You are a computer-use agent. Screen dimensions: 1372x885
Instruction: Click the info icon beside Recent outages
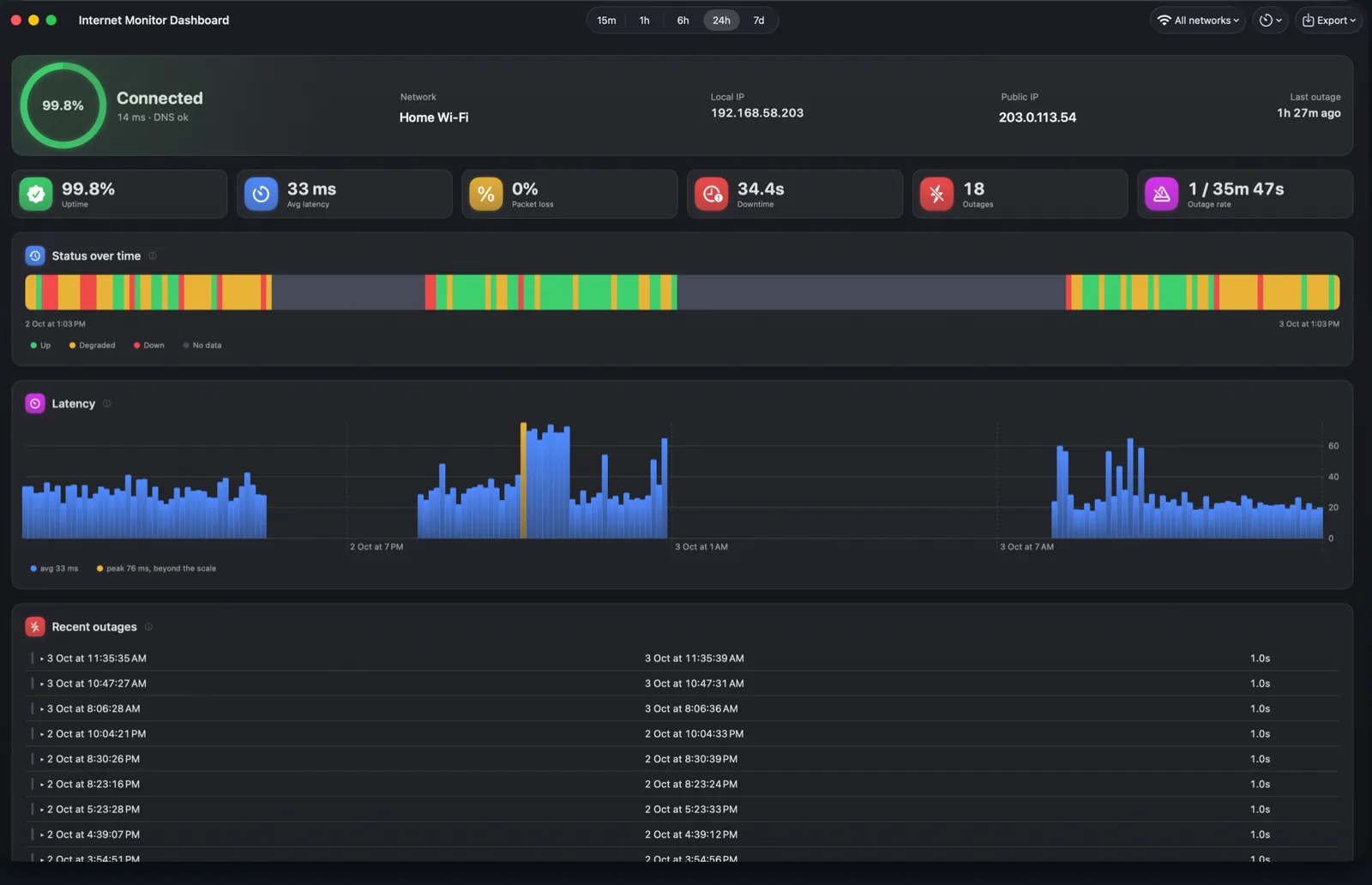pyautogui.click(x=148, y=627)
